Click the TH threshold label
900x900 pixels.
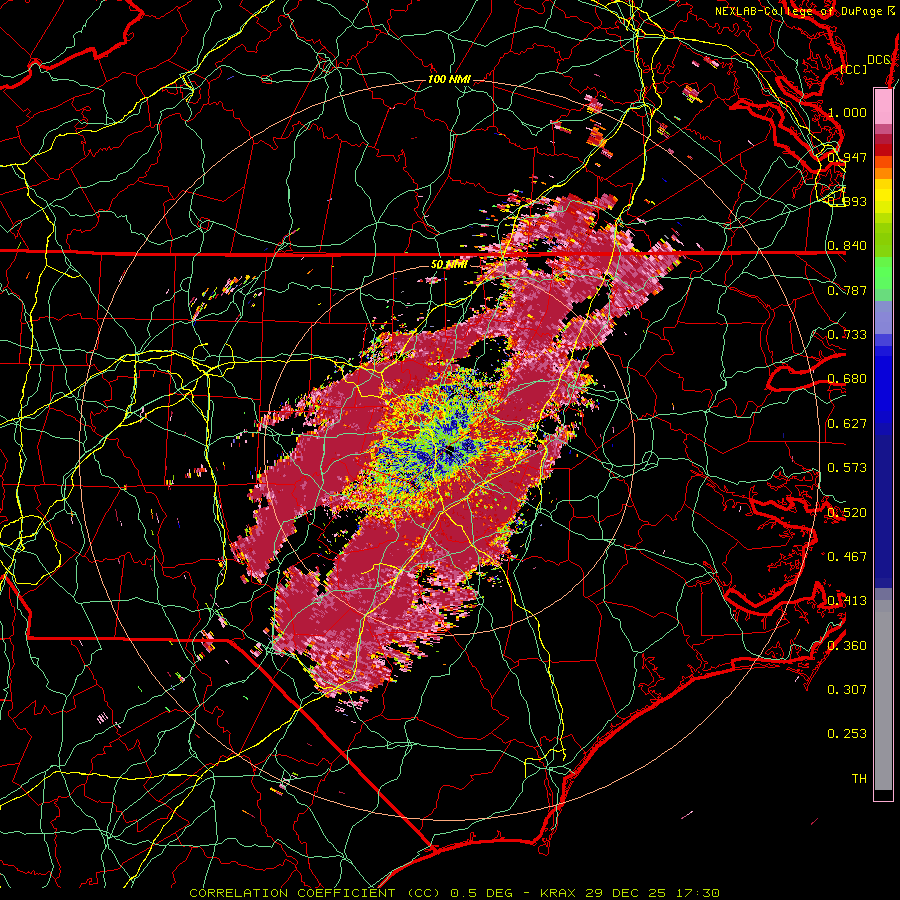[859, 779]
